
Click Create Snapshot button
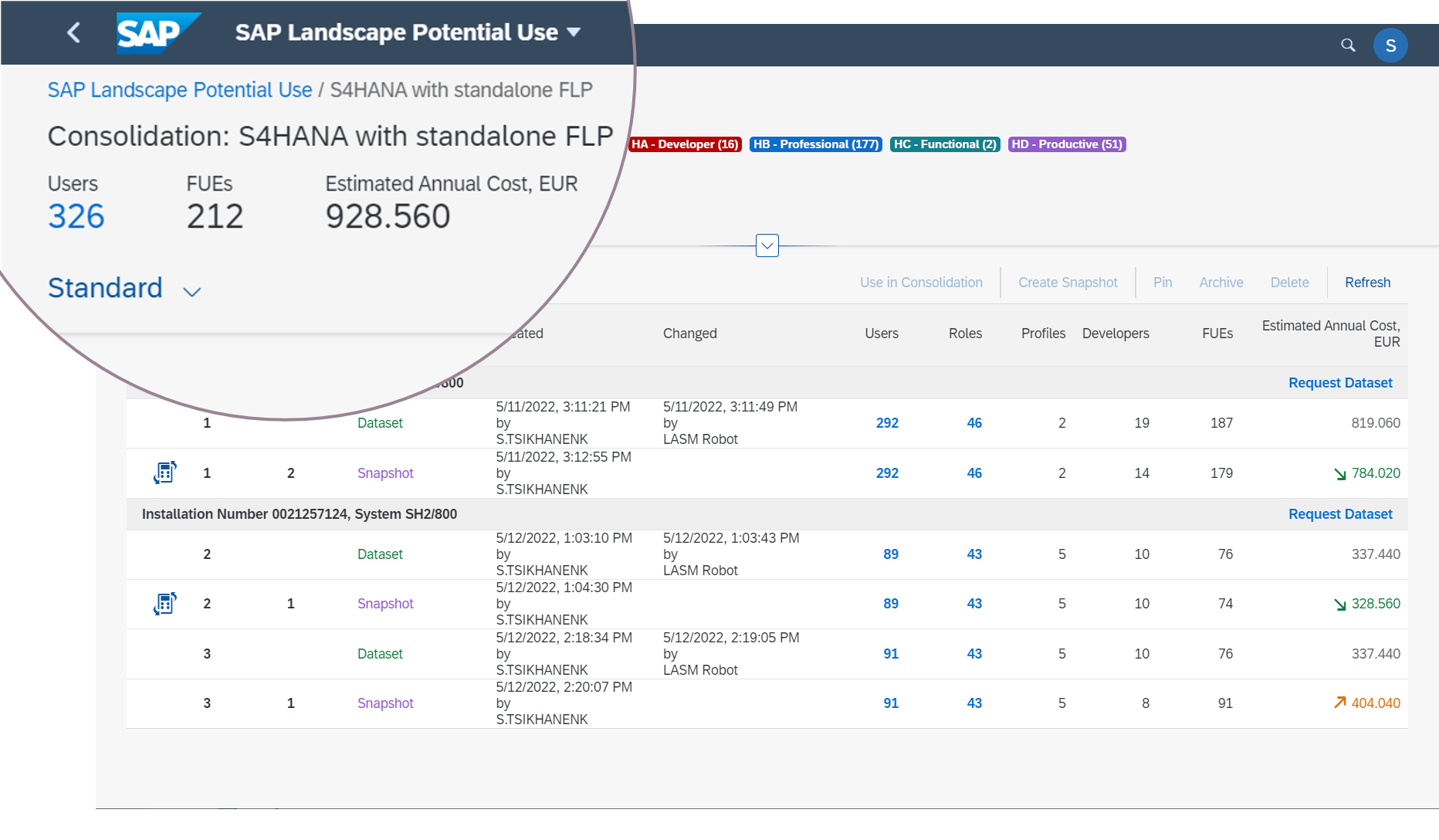click(x=1068, y=283)
